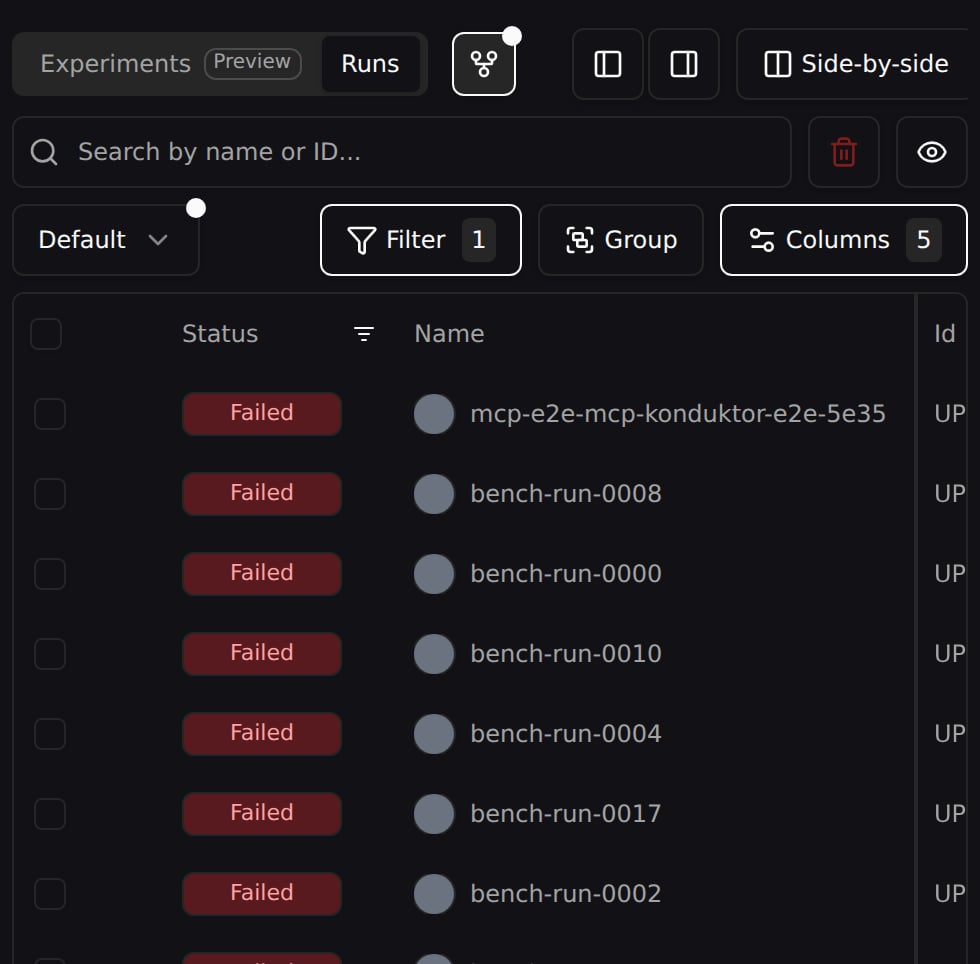This screenshot has width=980, height=964.
Task: Open run bench-run-0017
Action: tap(566, 814)
